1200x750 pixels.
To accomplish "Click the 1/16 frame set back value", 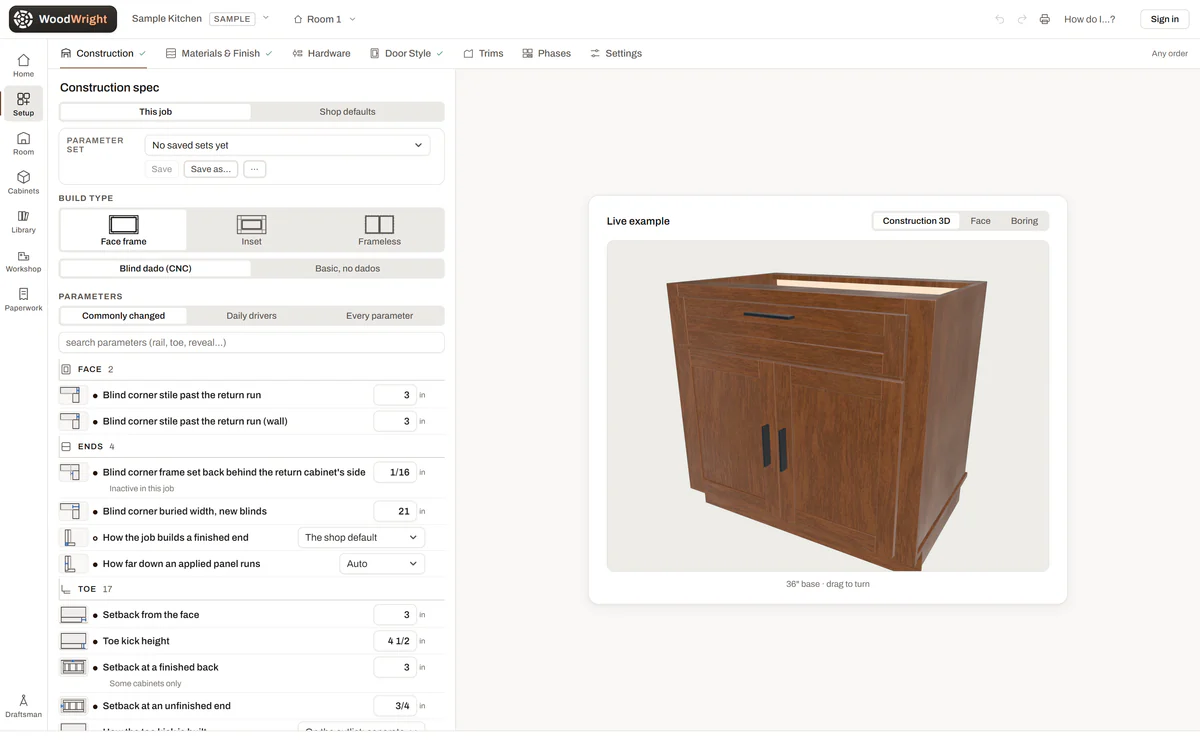I will pyautogui.click(x=395, y=472).
